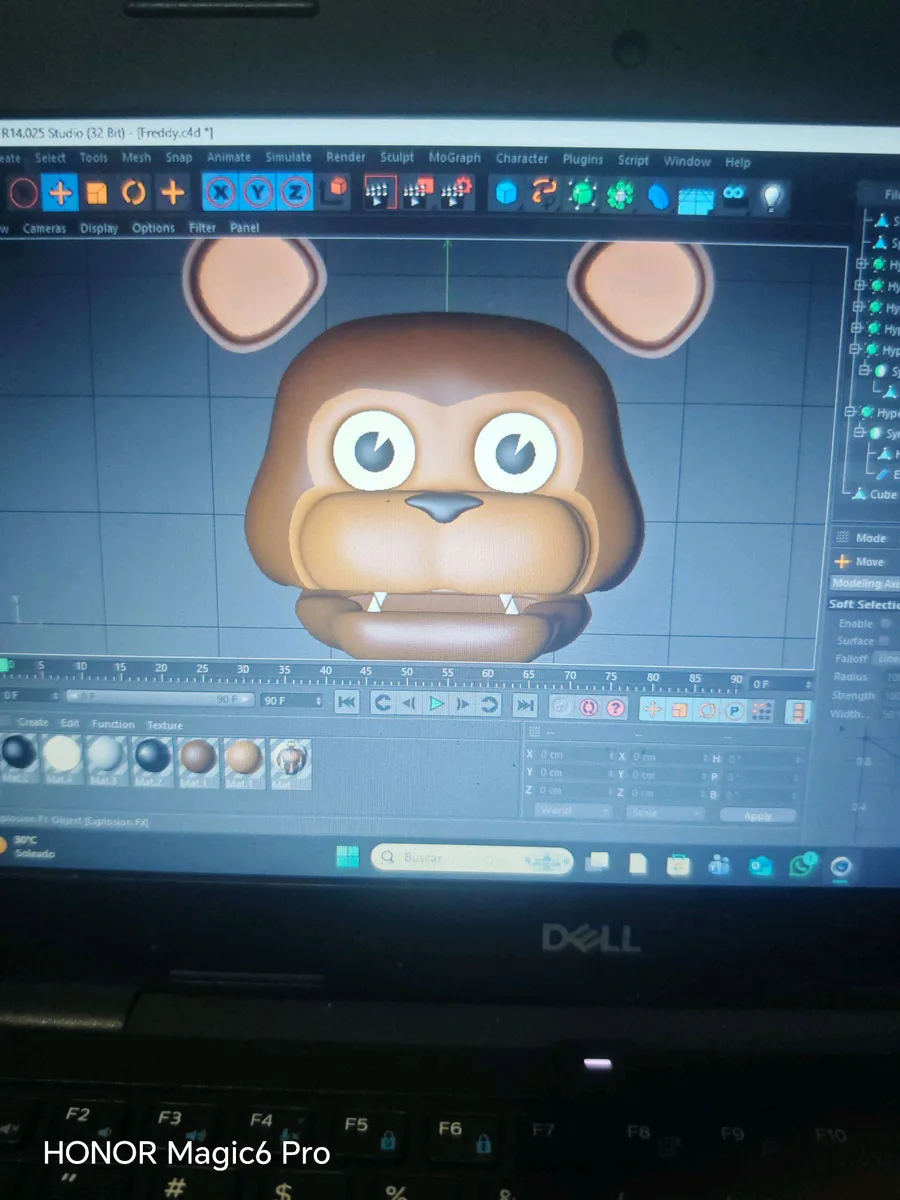Add a Cube primitive object
Image resolution: width=900 pixels, height=1200 pixels.
[x=507, y=194]
